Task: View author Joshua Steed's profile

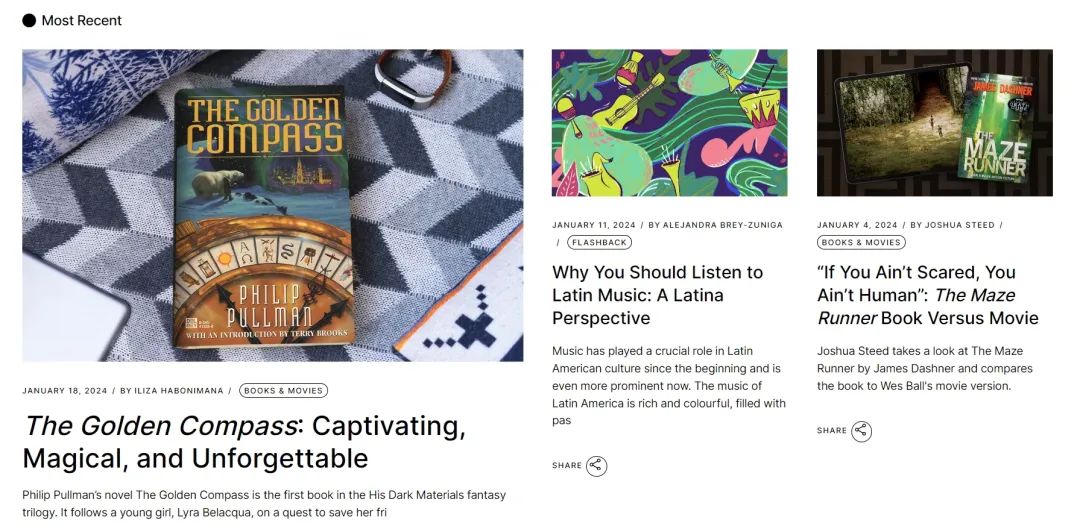Action: (959, 225)
